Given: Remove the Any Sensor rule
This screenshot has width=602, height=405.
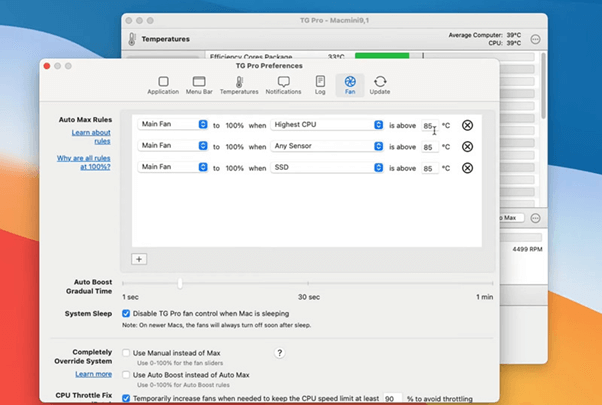Looking at the screenshot, I should click(467, 147).
